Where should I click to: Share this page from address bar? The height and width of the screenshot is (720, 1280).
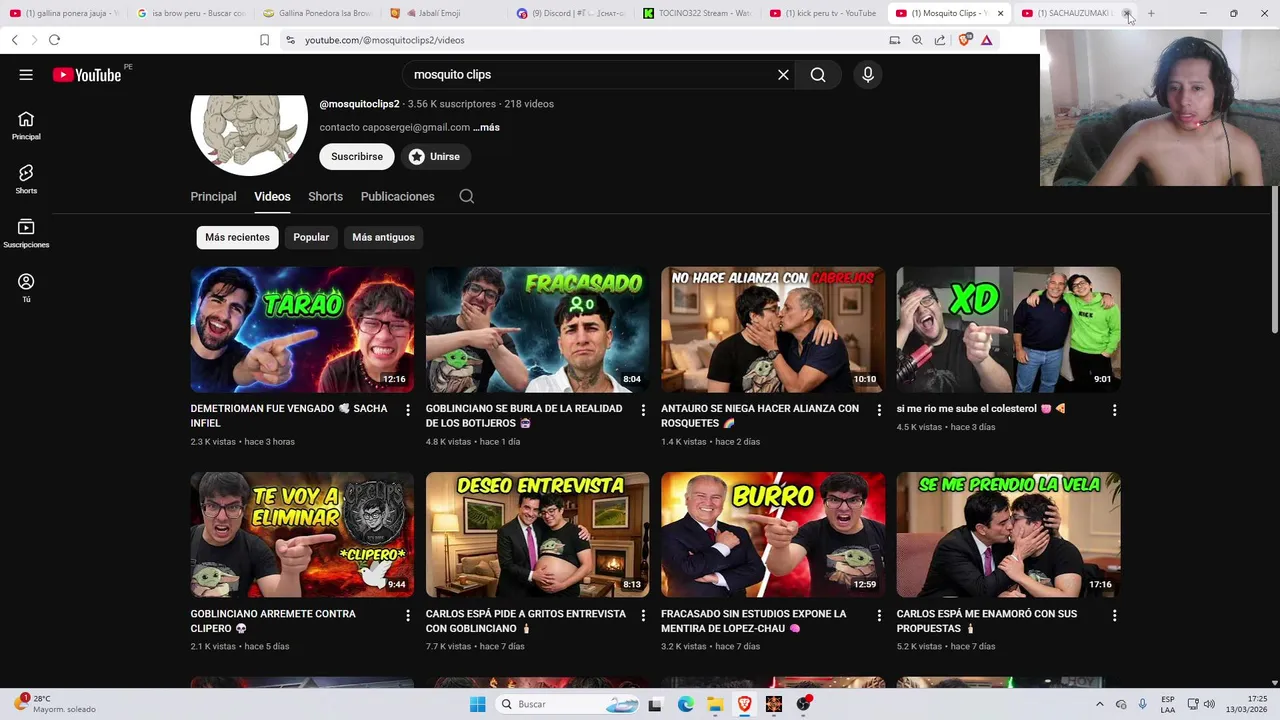click(x=940, y=40)
